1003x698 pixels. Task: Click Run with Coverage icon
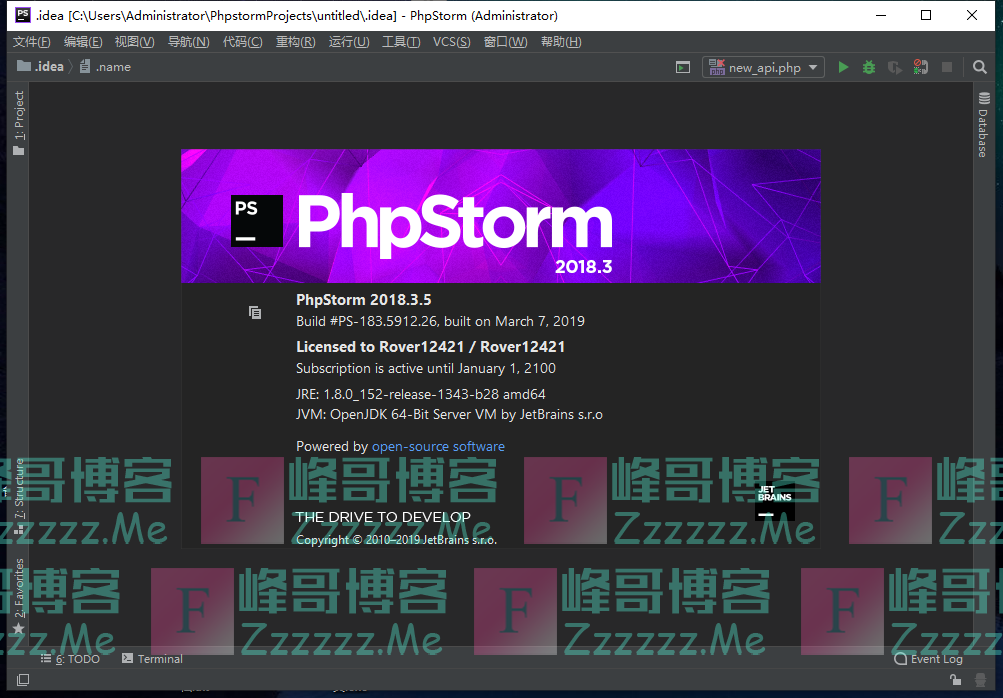pos(894,67)
